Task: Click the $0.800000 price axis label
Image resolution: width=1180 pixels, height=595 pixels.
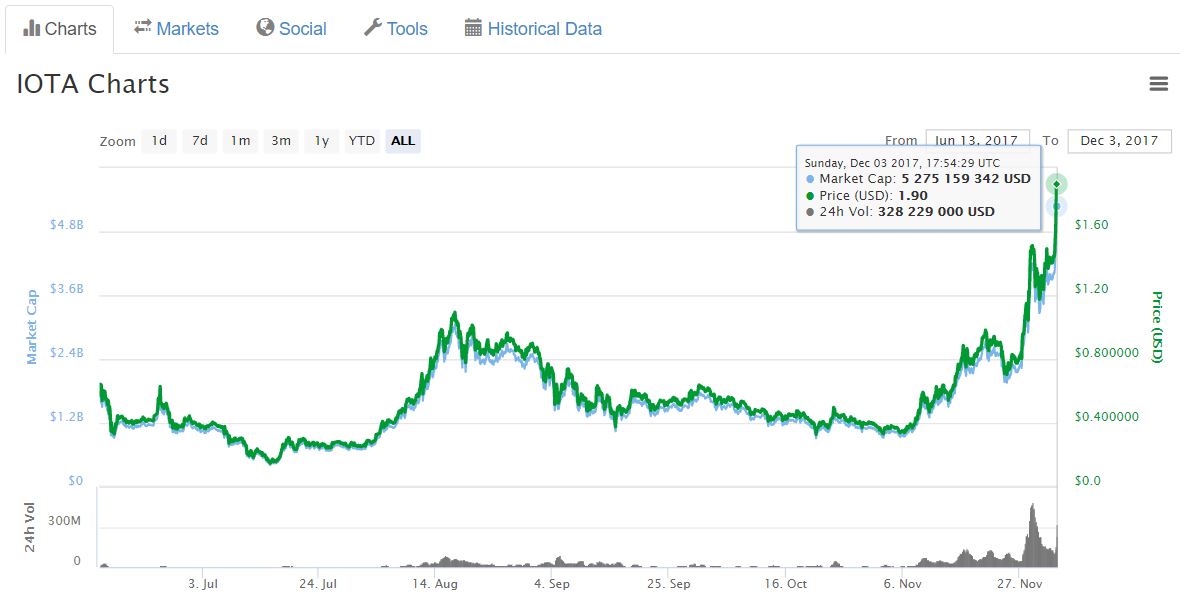Action: tap(1106, 353)
